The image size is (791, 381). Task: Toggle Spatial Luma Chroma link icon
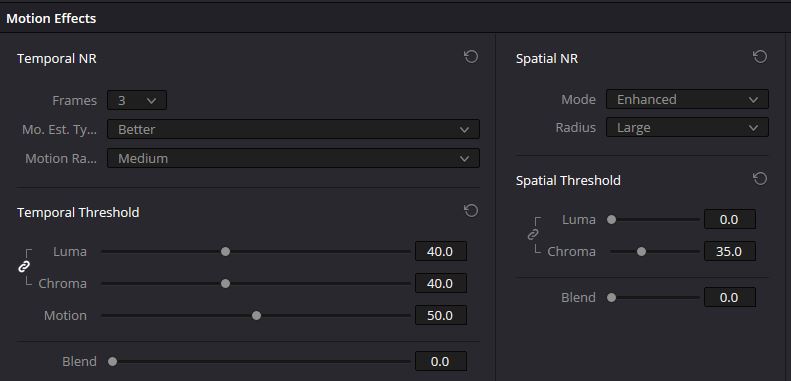533,235
